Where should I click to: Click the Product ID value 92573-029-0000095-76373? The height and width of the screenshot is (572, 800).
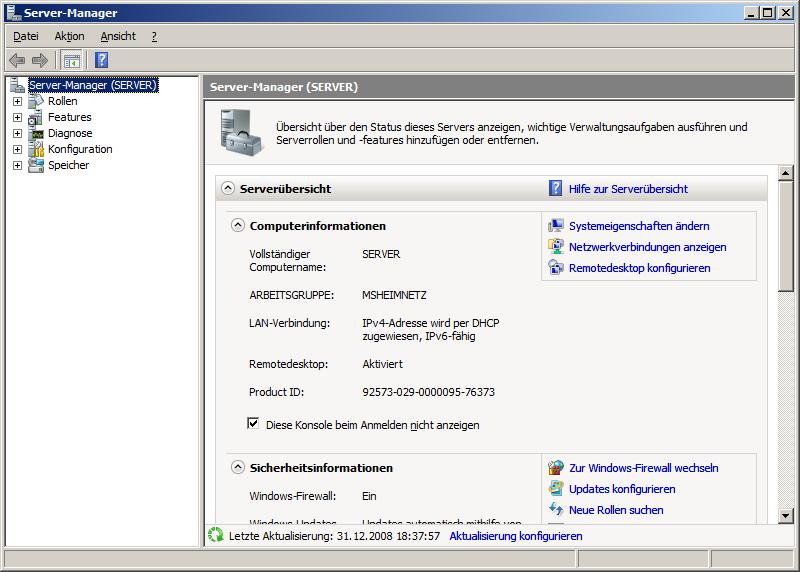click(429, 392)
